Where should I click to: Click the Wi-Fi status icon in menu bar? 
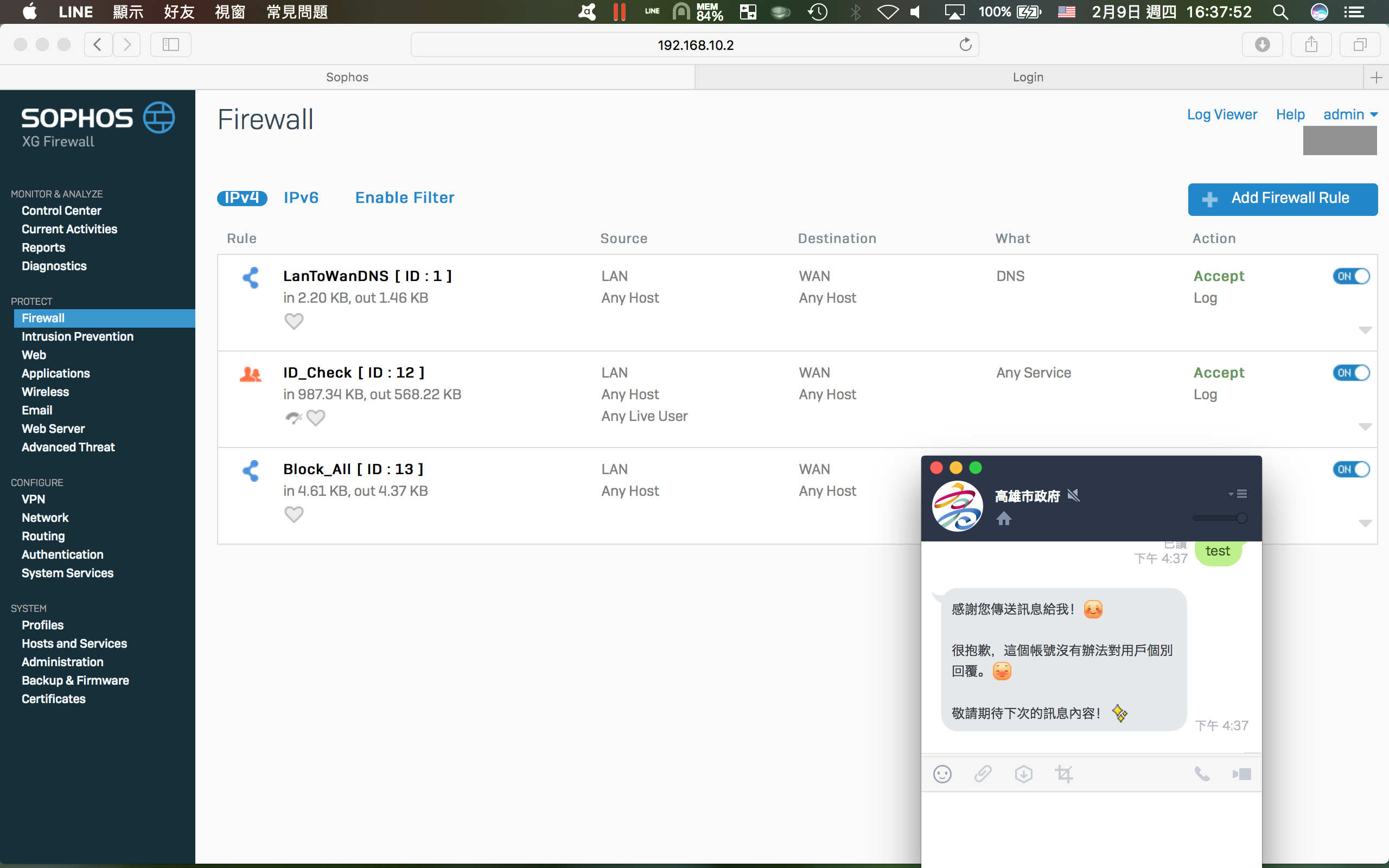coord(887,12)
